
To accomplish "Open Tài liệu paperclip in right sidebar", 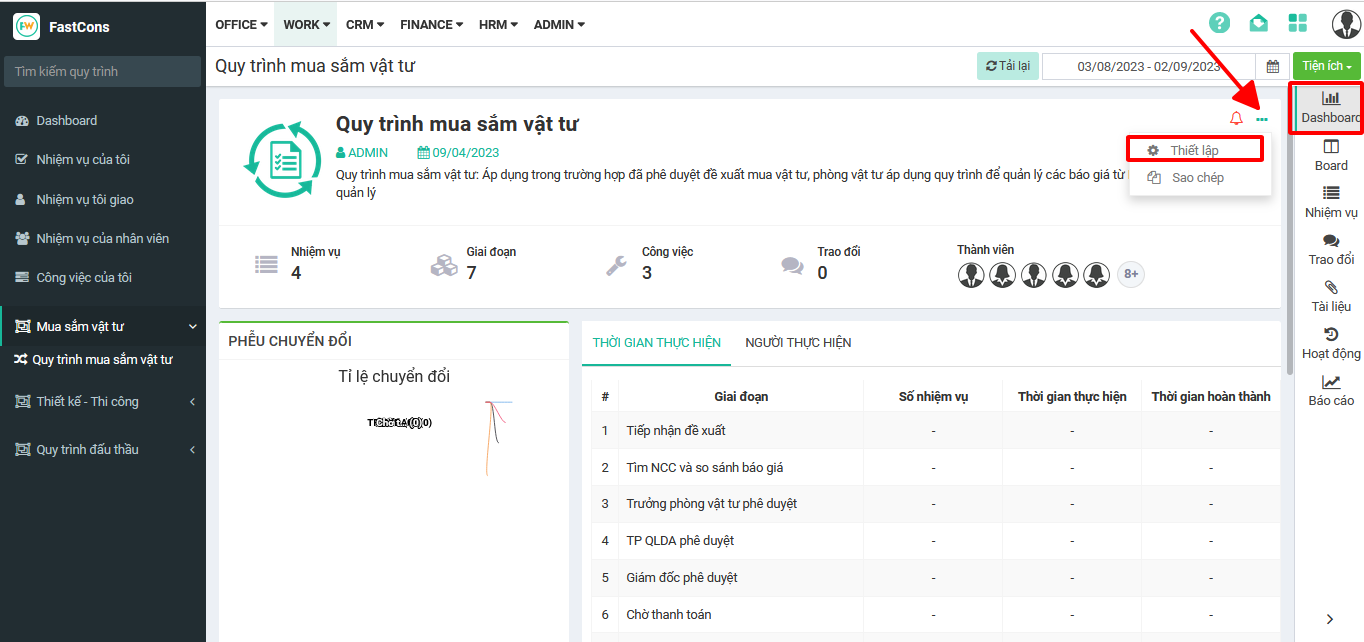I will 1330,297.
